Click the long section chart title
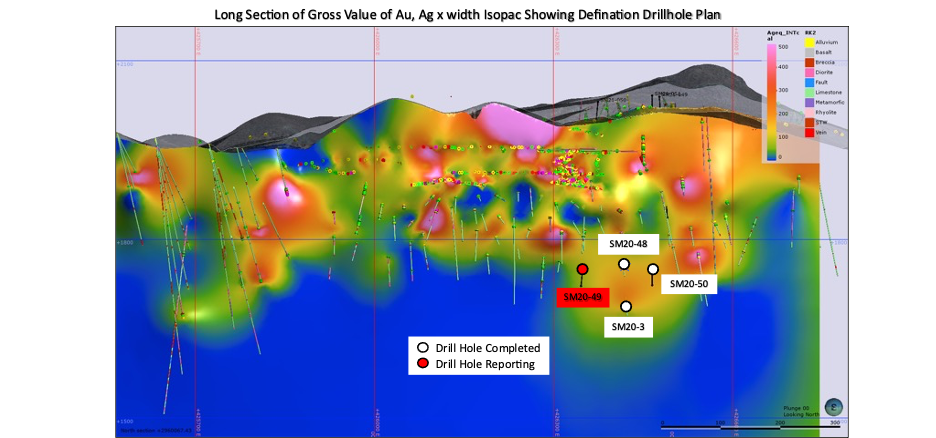 467,14
